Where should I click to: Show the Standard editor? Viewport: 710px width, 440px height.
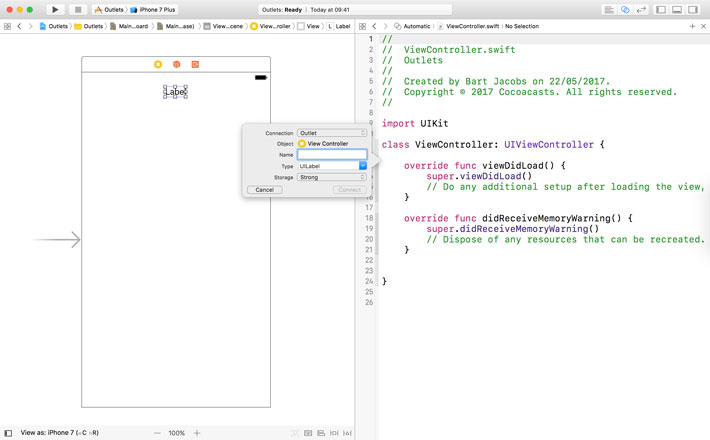tap(609, 10)
